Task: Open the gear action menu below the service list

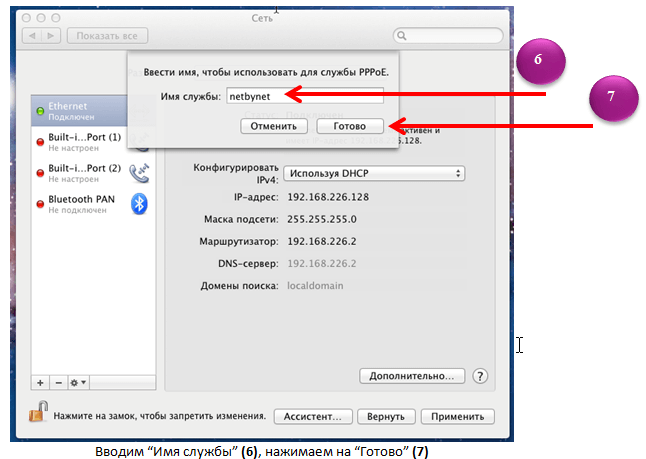Action: [77, 382]
